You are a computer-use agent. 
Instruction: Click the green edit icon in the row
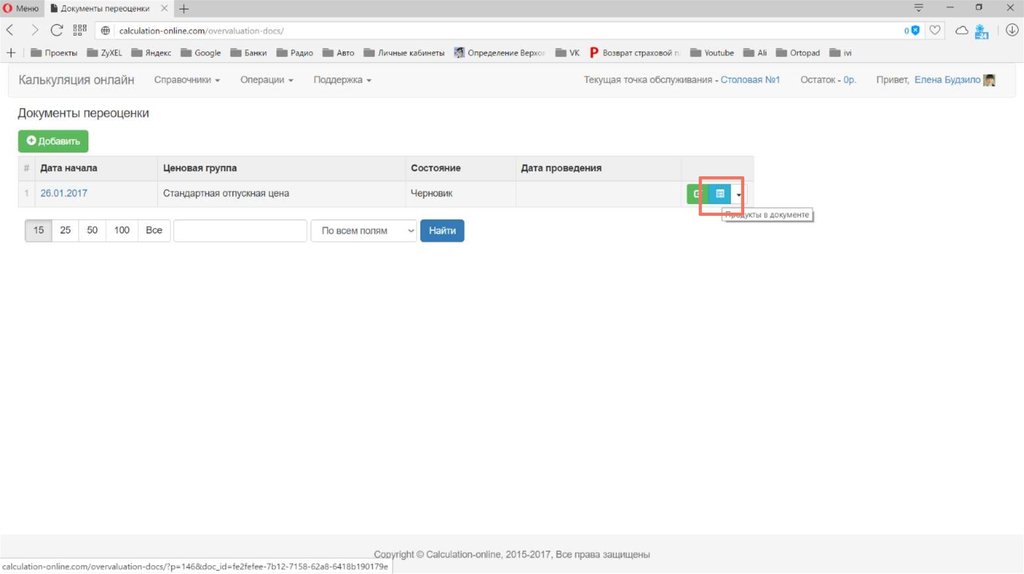pyautogui.click(x=697, y=194)
